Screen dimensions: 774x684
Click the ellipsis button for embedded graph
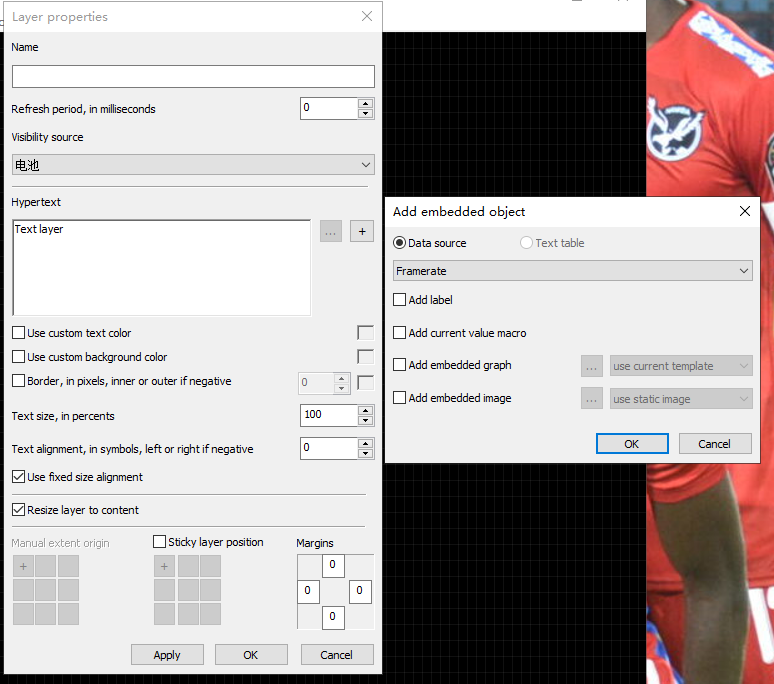click(x=592, y=366)
